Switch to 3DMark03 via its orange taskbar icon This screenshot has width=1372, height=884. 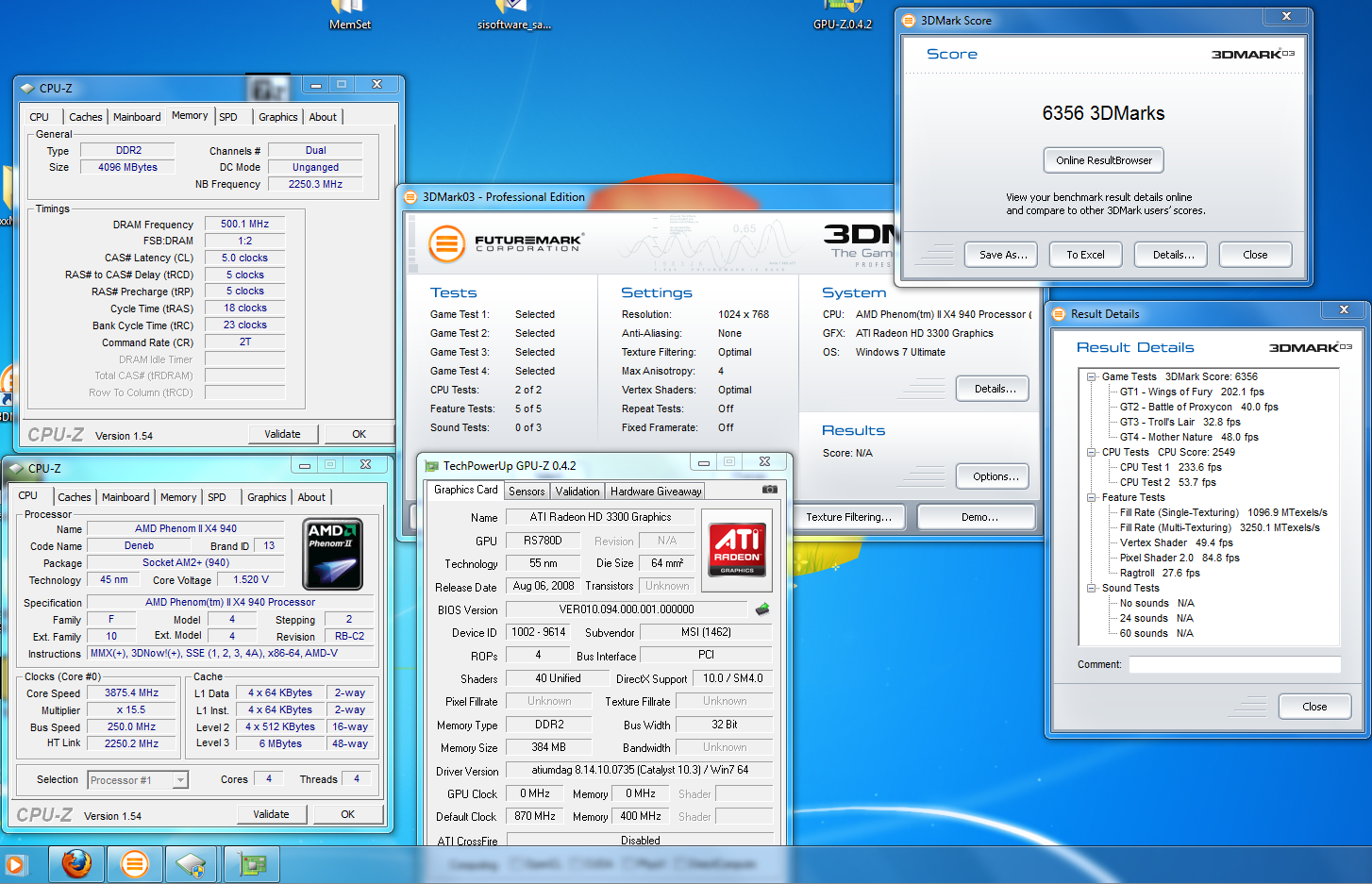pos(135,864)
